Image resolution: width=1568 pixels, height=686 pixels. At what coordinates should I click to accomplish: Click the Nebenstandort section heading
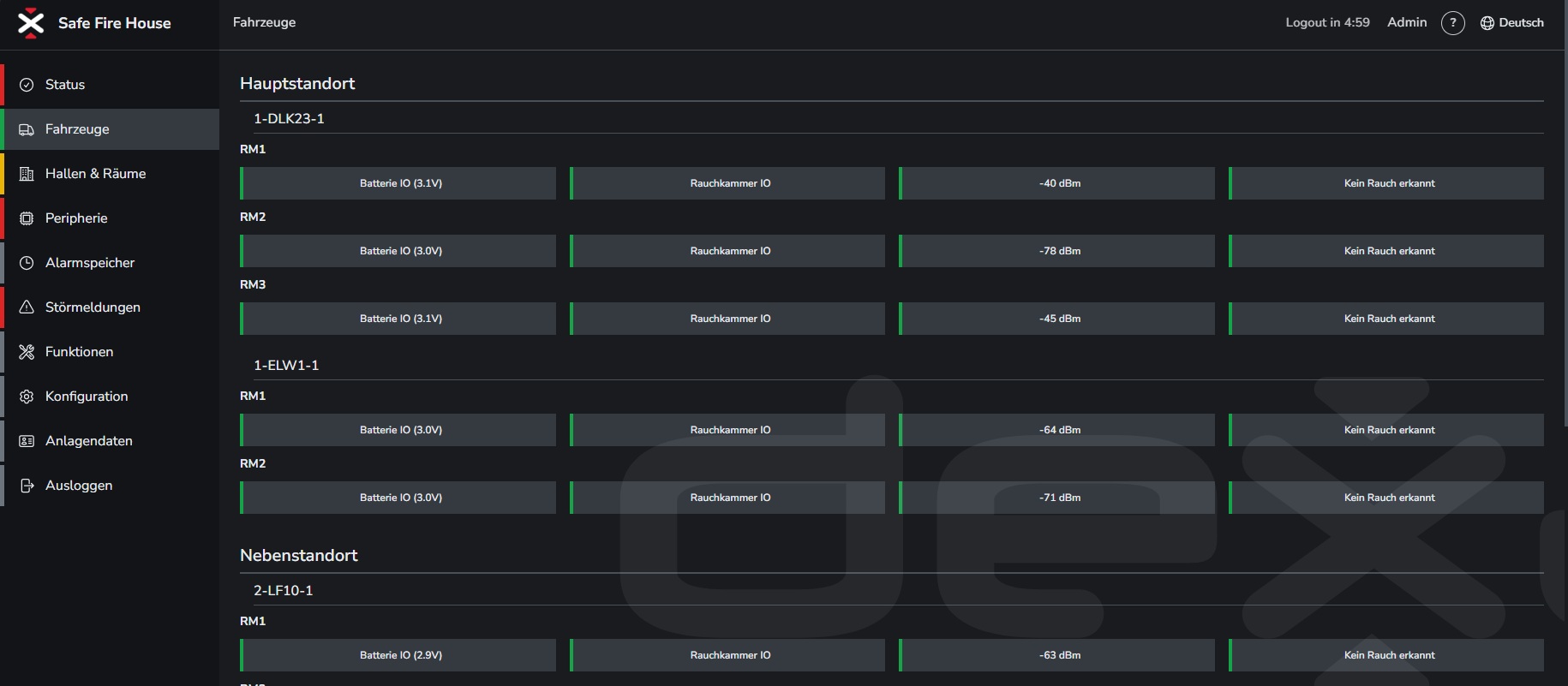tap(299, 555)
